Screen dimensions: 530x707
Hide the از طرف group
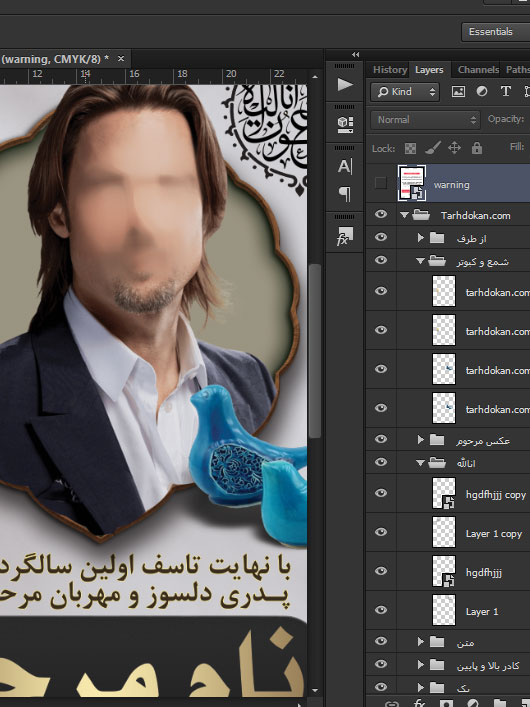[x=381, y=237]
